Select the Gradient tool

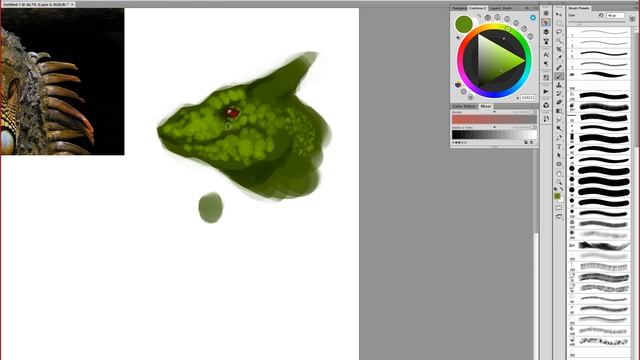pos(559,111)
